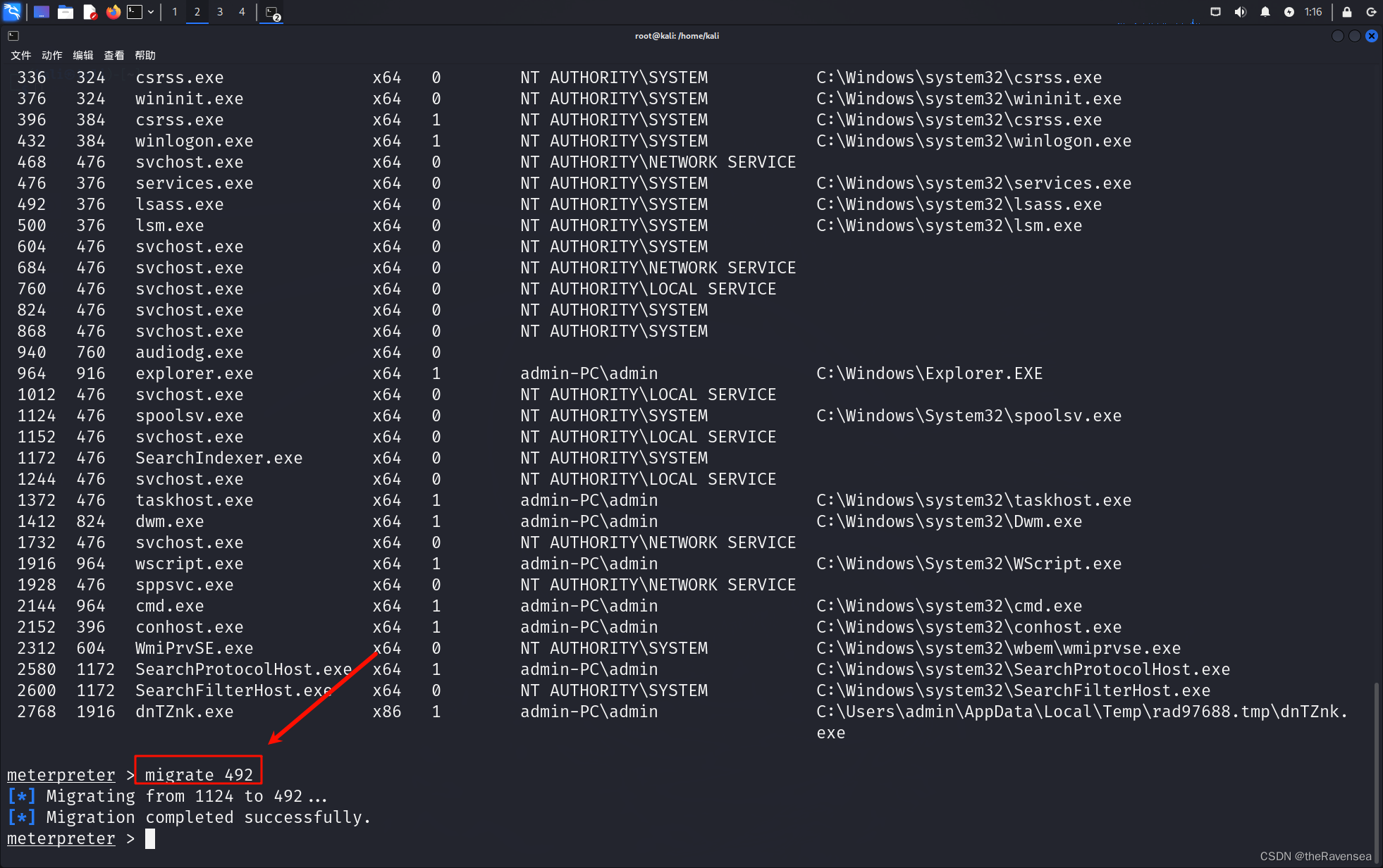Click 'taskhost.exe' in the process name column
The width and height of the screenshot is (1383, 868).
click(195, 500)
